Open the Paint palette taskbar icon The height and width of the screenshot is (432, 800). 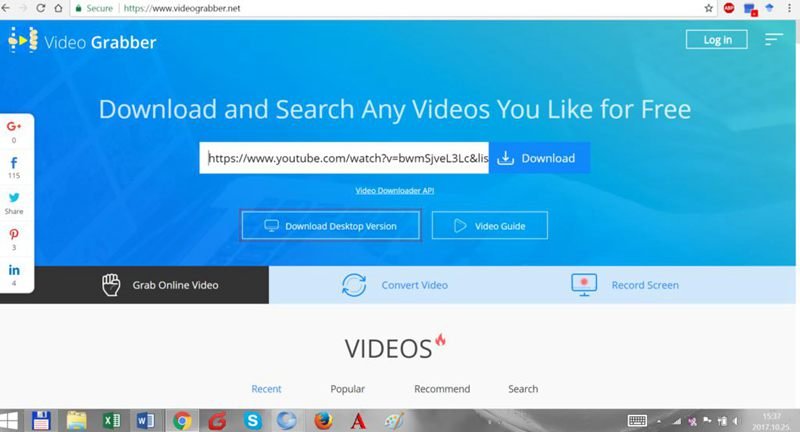393,421
